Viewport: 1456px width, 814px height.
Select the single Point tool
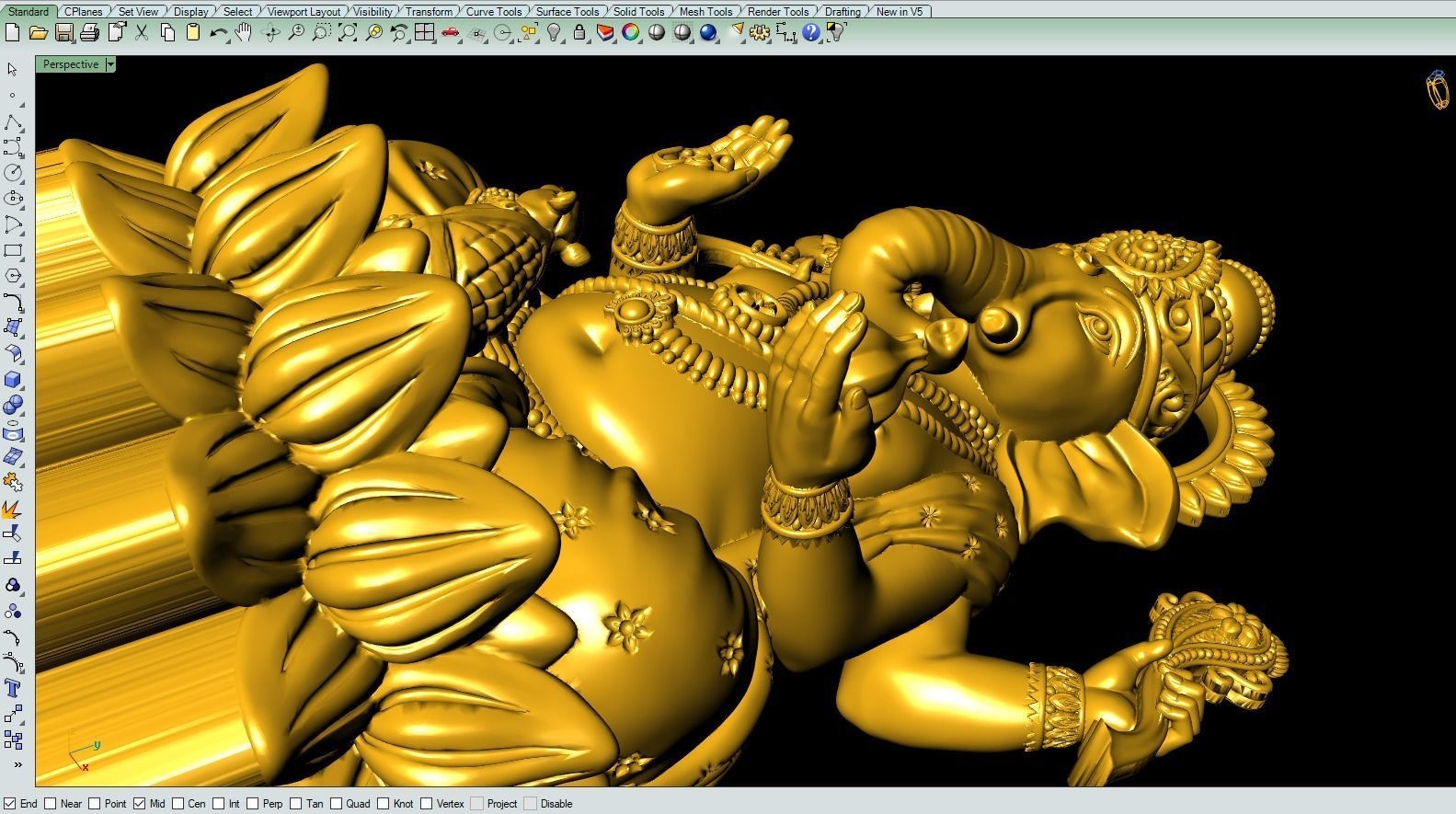point(12,96)
